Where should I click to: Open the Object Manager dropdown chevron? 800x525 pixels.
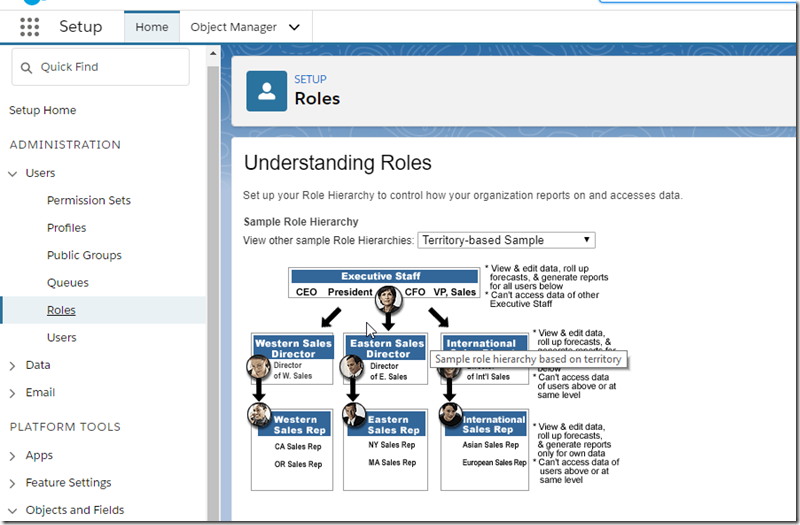294,27
